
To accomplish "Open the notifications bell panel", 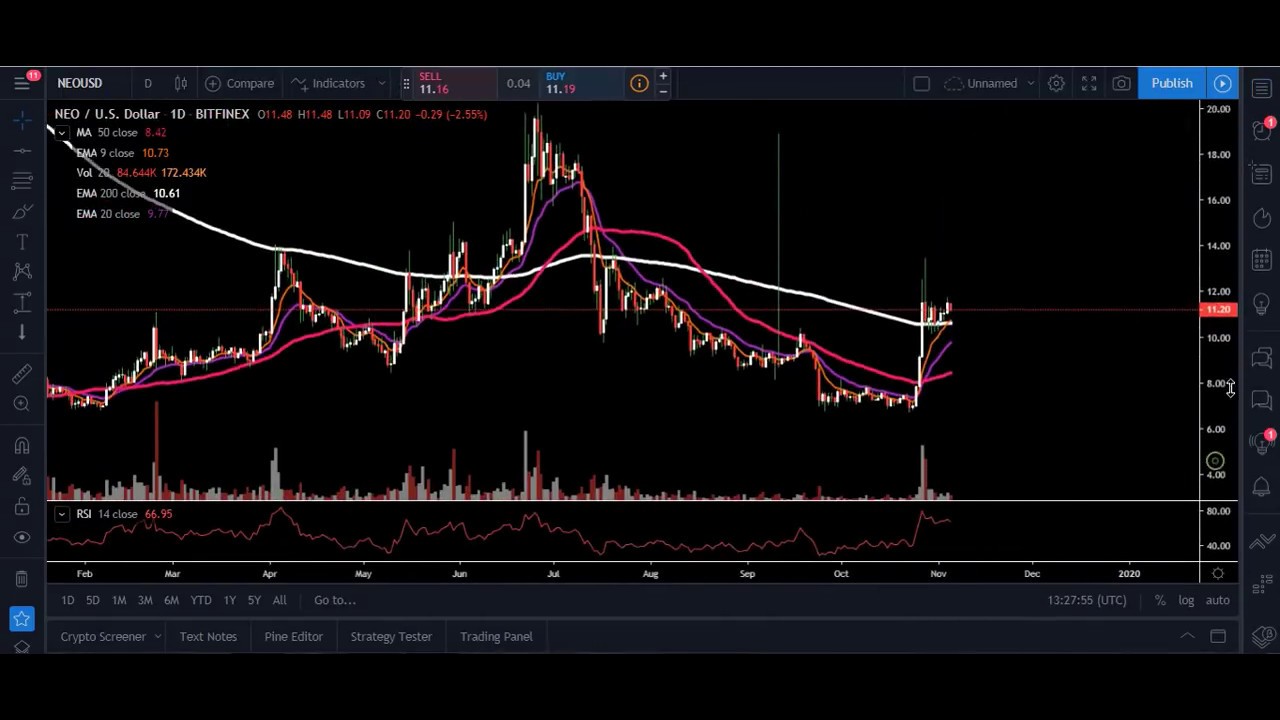I will (x=1262, y=487).
